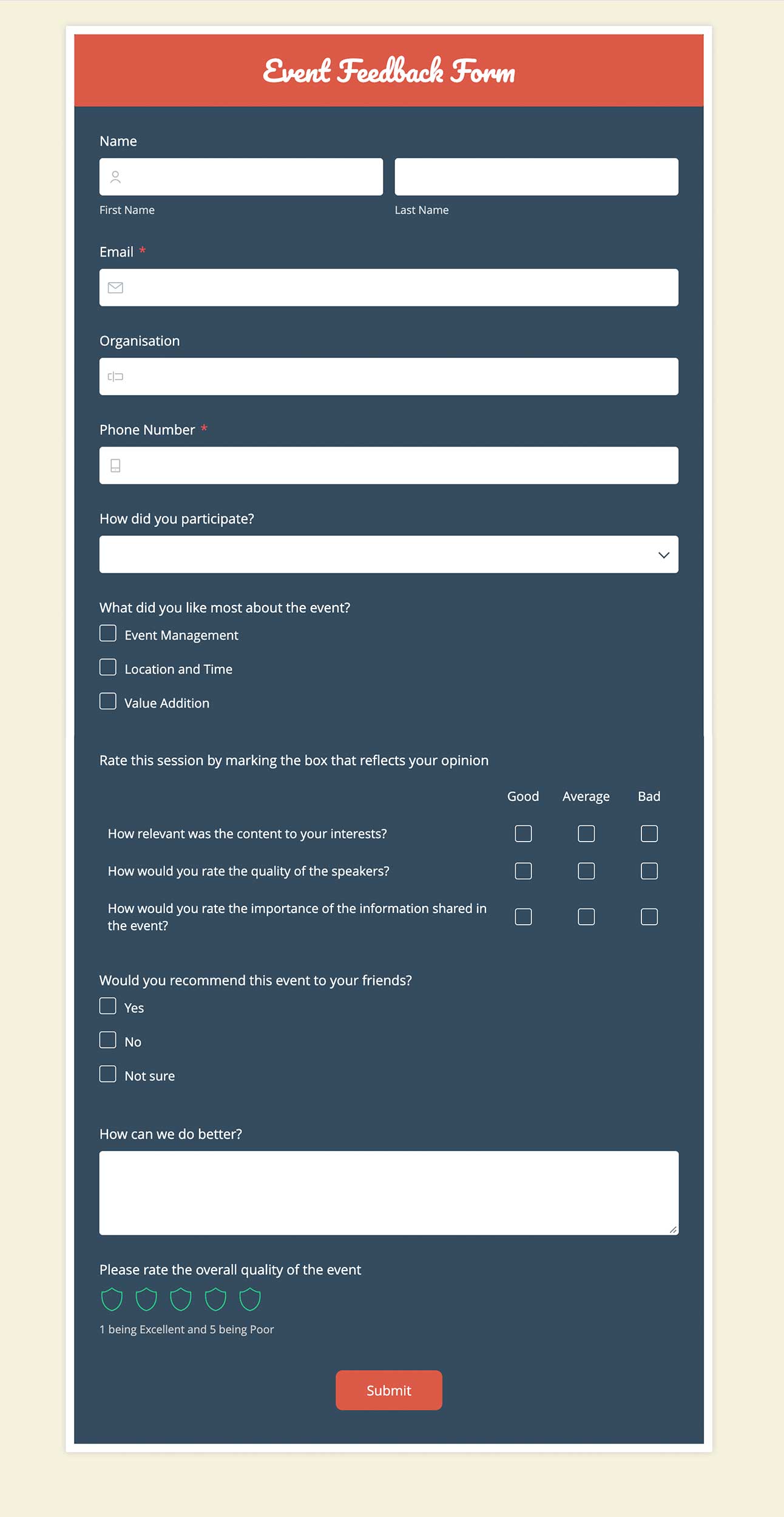Pick the fourth shield rating icon
Screen dimensions: 784x1517
coord(215,1299)
